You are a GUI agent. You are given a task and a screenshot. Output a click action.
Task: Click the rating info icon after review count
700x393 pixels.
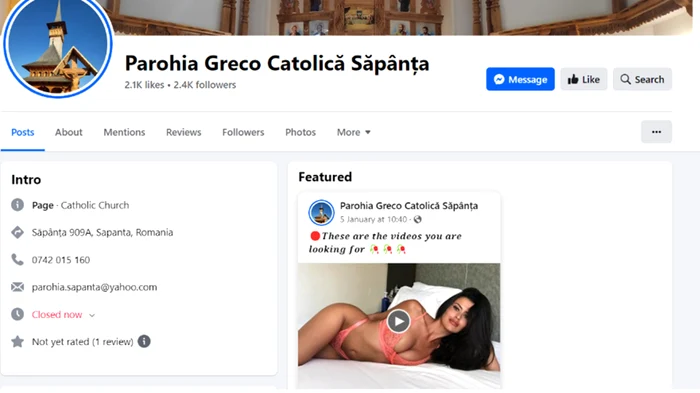pyautogui.click(x=144, y=342)
